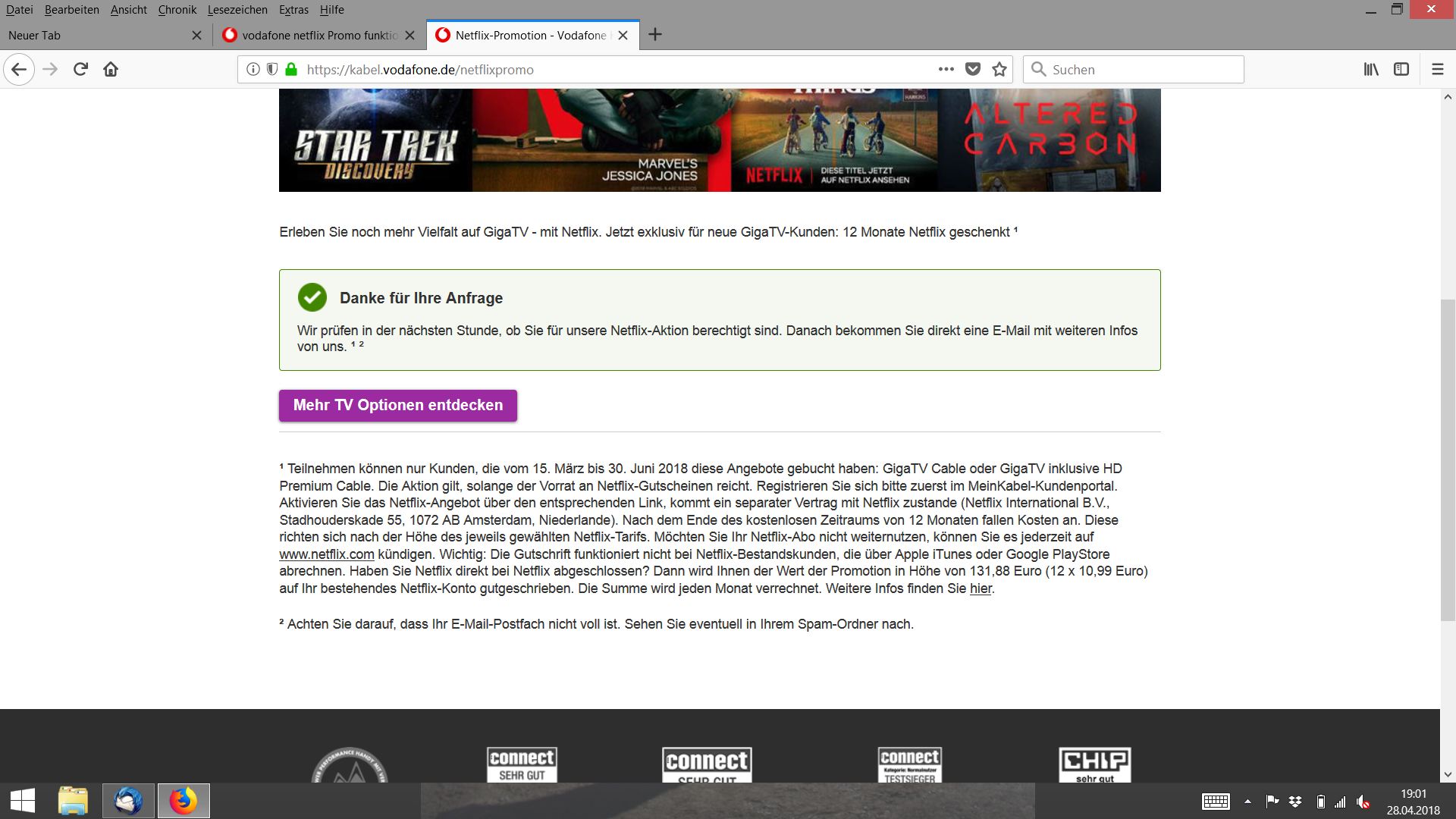Open tracking protection shield panel
The width and height of the screenshot is (1456, 819).
[271, 69]
